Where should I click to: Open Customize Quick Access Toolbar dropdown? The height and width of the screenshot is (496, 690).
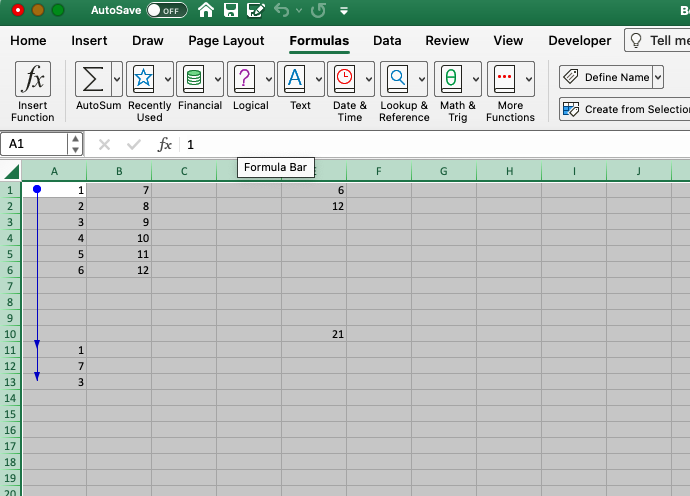[344, 11]
